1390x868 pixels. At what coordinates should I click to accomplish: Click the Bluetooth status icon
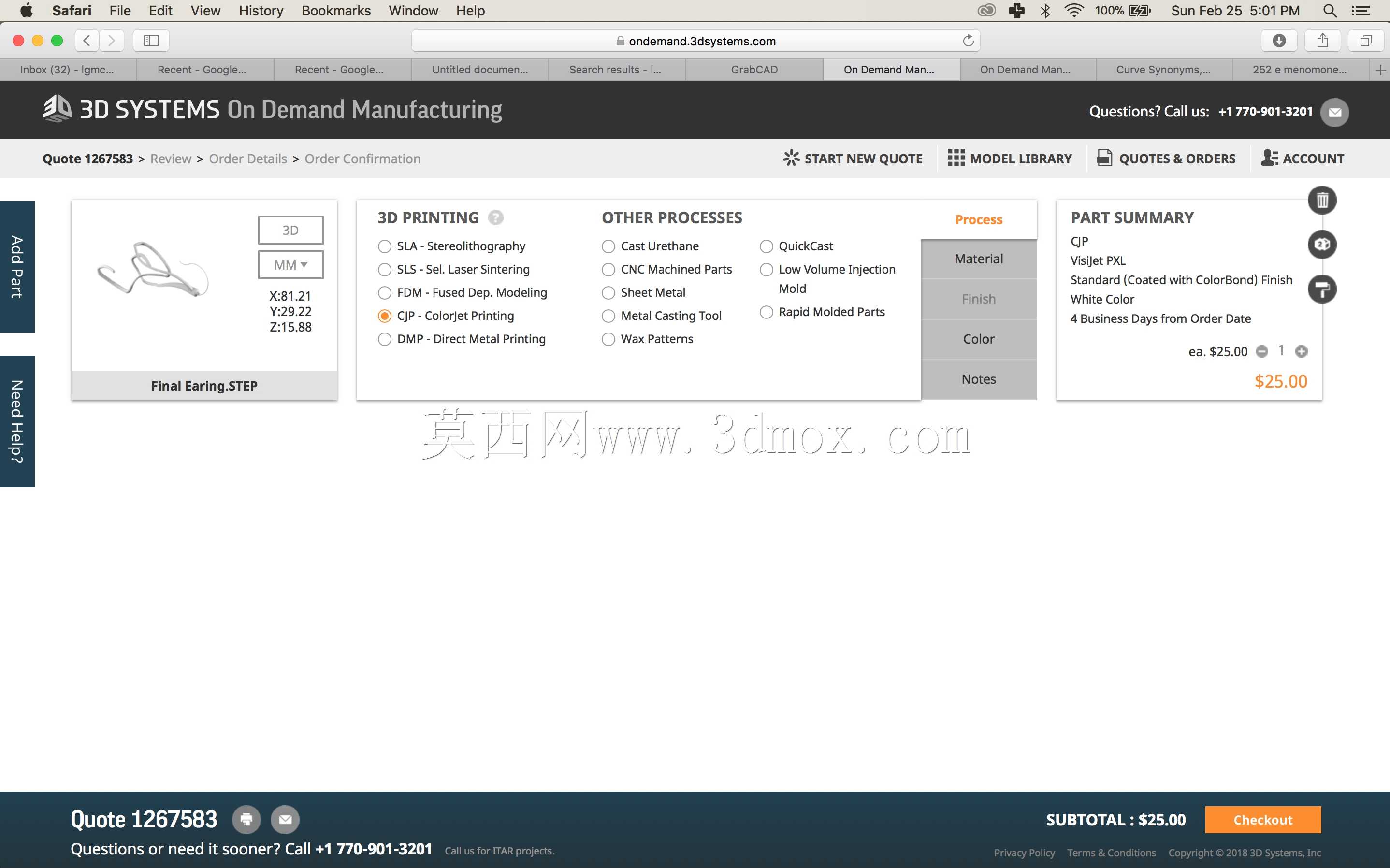[1045, 10]
